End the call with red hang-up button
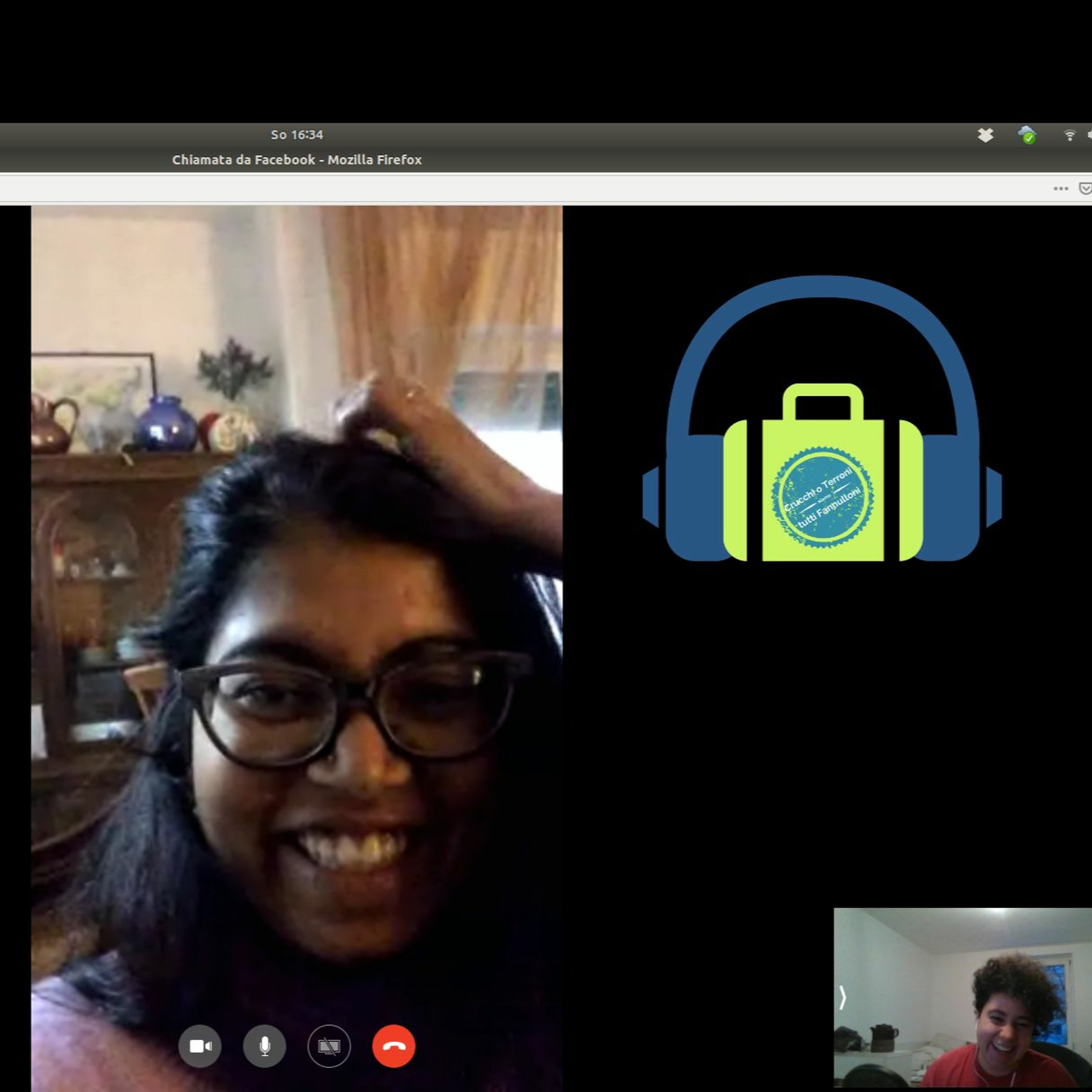This screenshot has height=1092, width=1092. [x=394, y=1046]
